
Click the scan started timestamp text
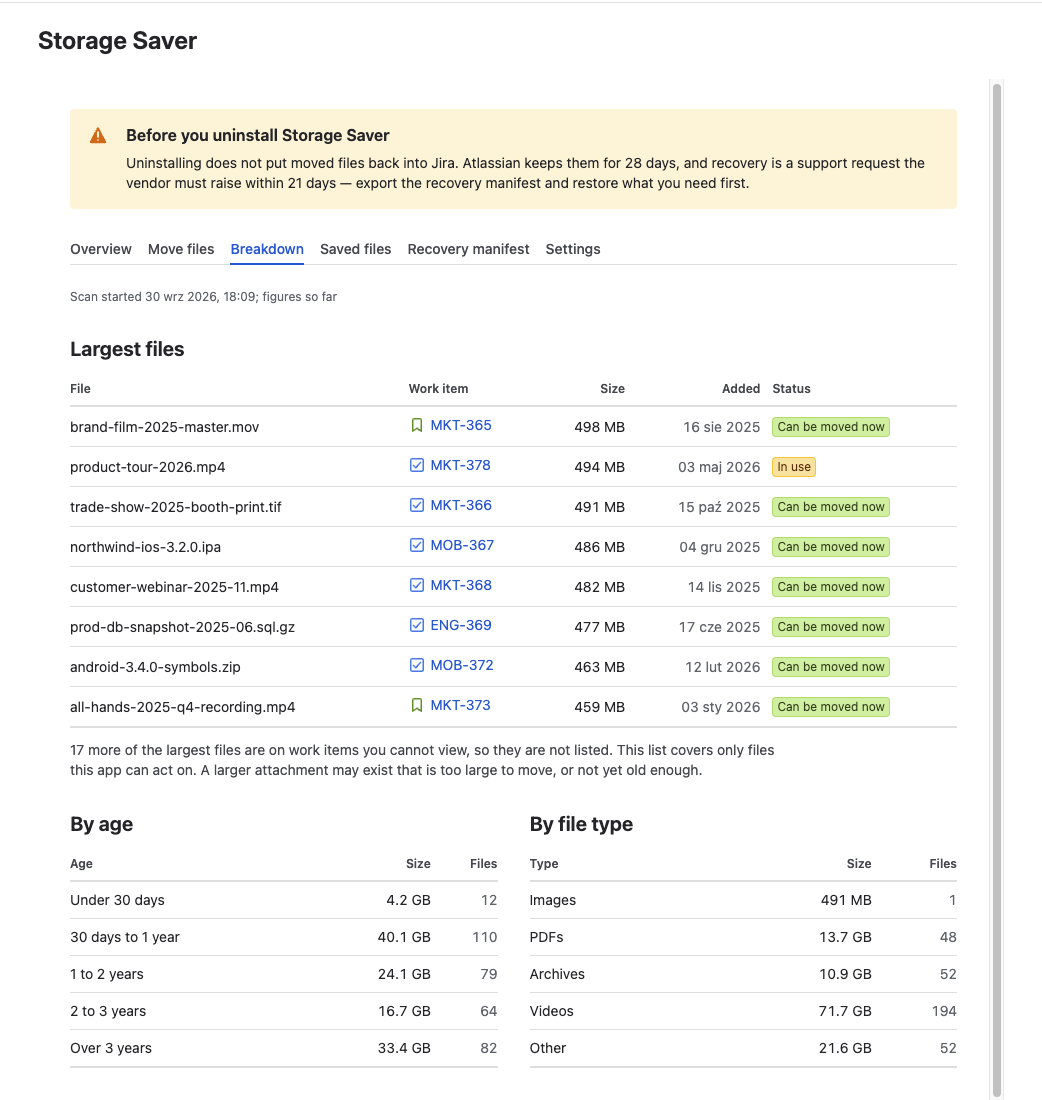pyautogui.click(x=203, y=297)
